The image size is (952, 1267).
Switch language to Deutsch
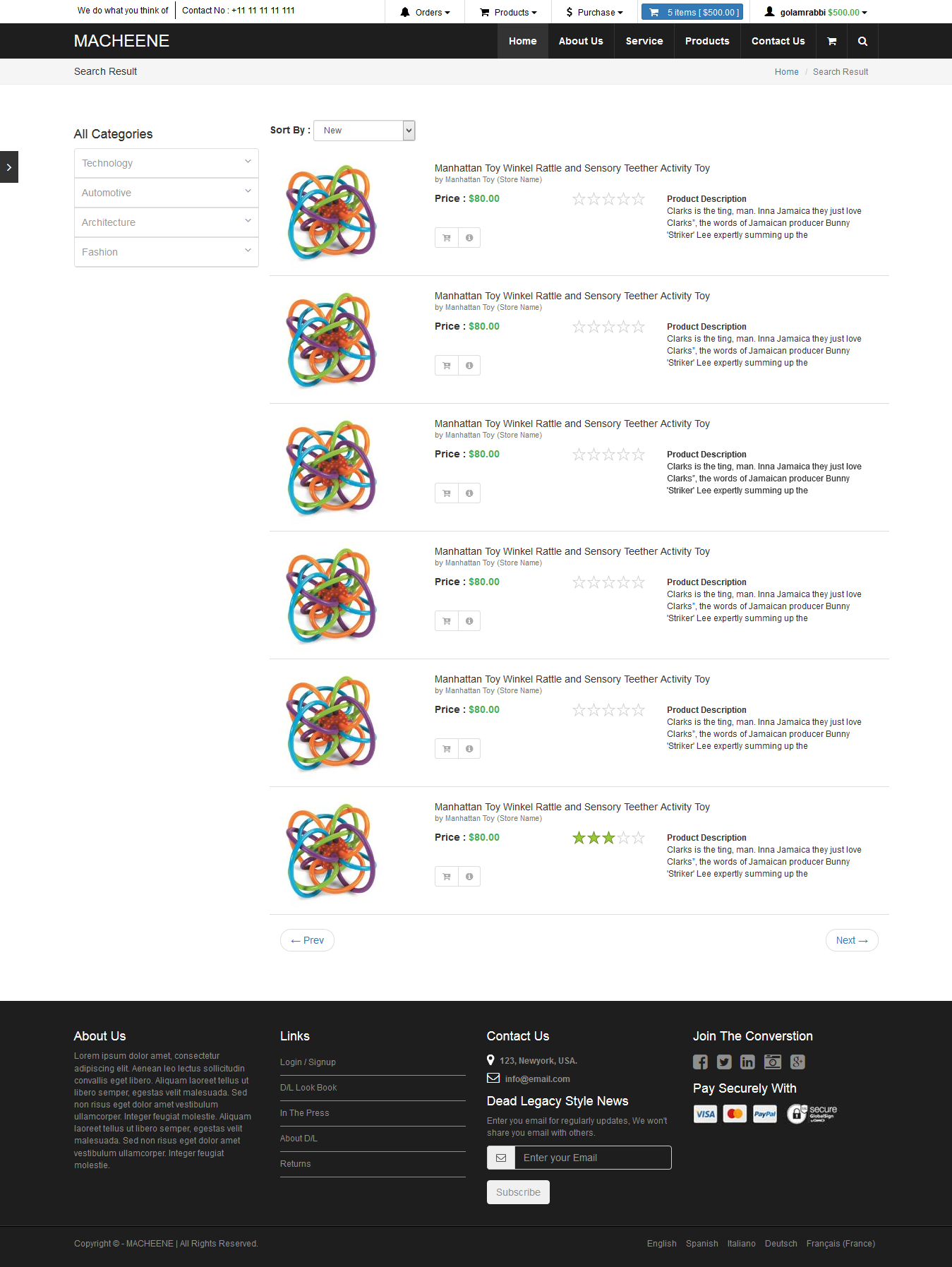(781, 1244)
